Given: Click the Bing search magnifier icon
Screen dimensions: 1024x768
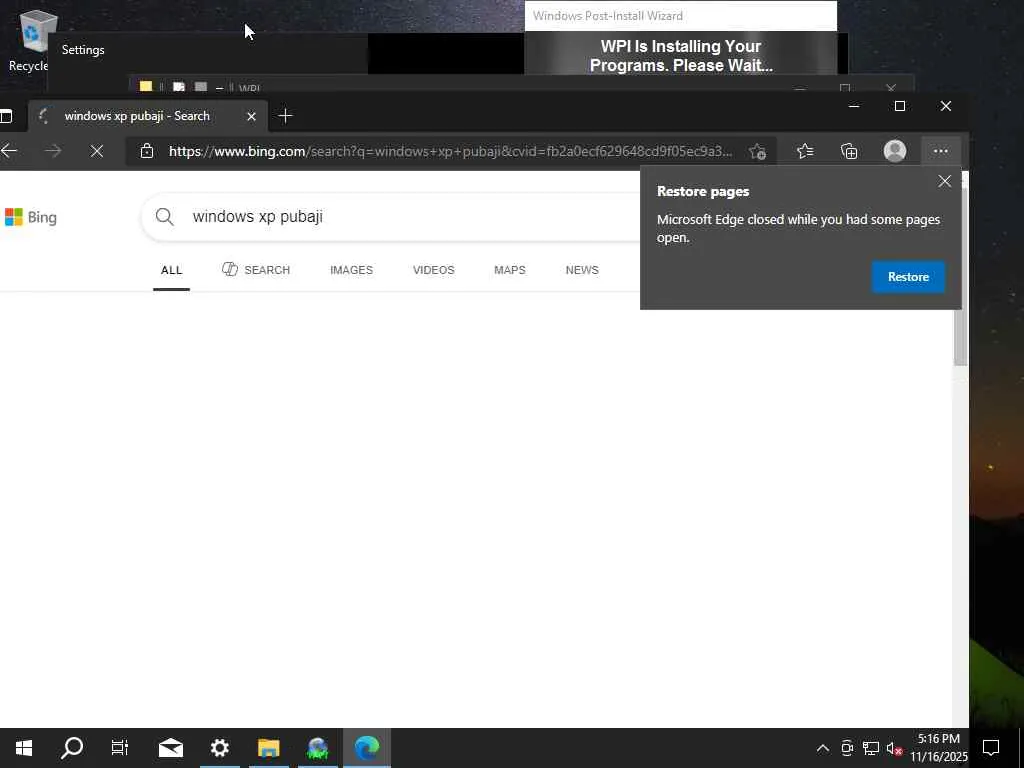Looking at the screenshot, I should (x=165, y=216).
